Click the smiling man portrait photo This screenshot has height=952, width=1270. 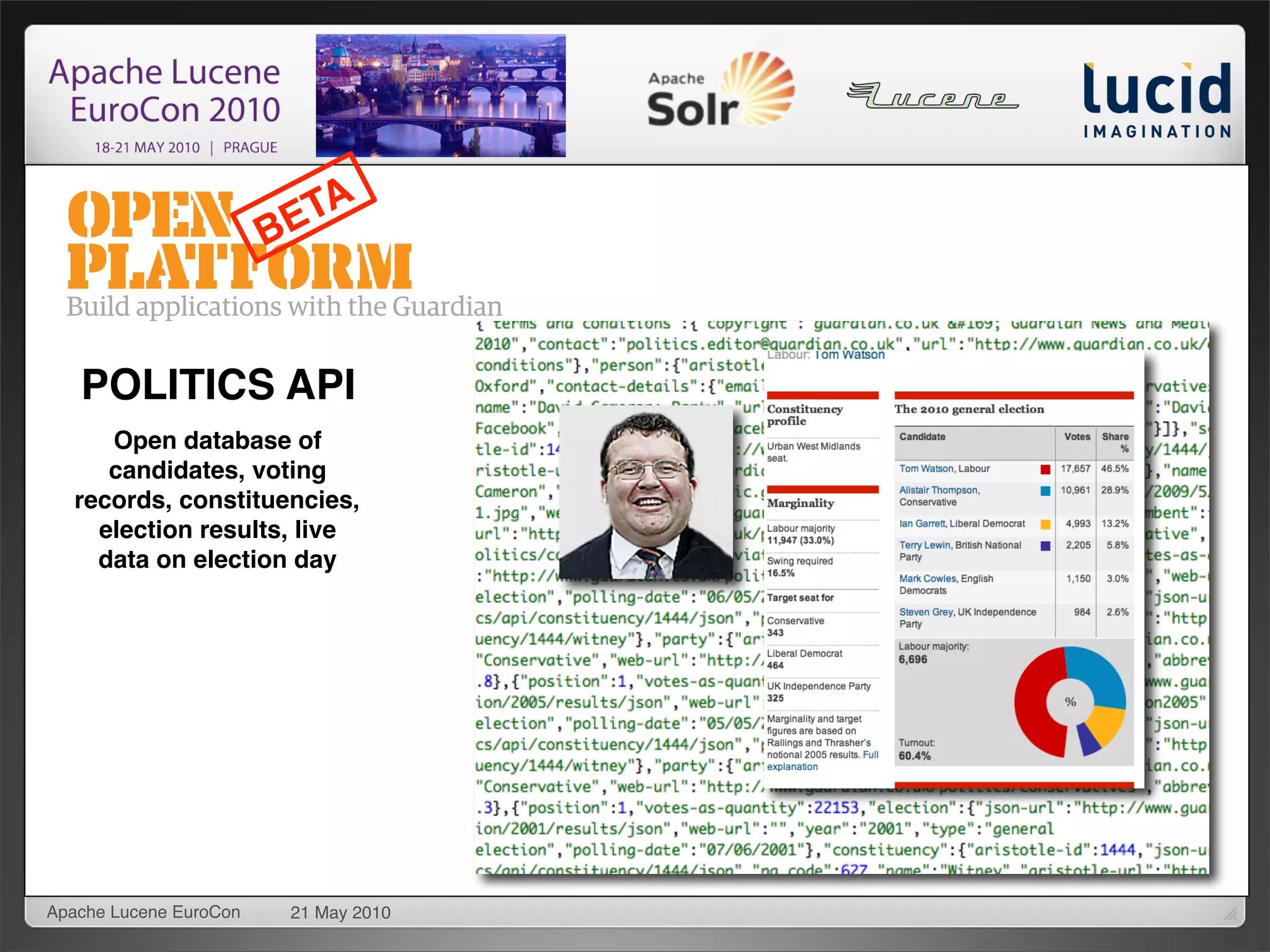pos(646,493)
